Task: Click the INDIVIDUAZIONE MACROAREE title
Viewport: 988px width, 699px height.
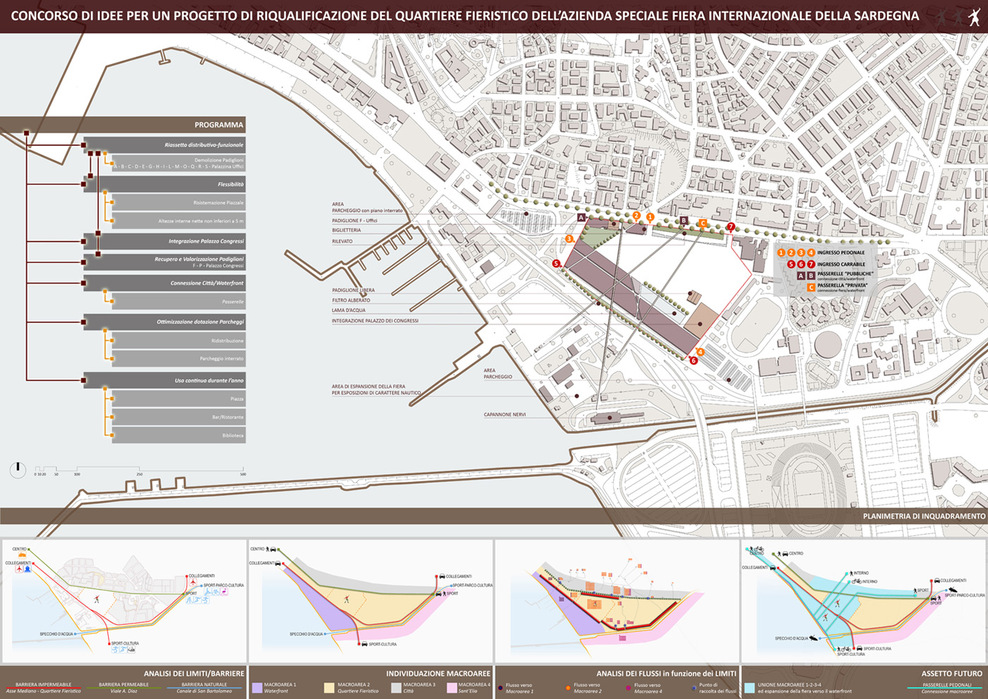Action: coord(439,674)
